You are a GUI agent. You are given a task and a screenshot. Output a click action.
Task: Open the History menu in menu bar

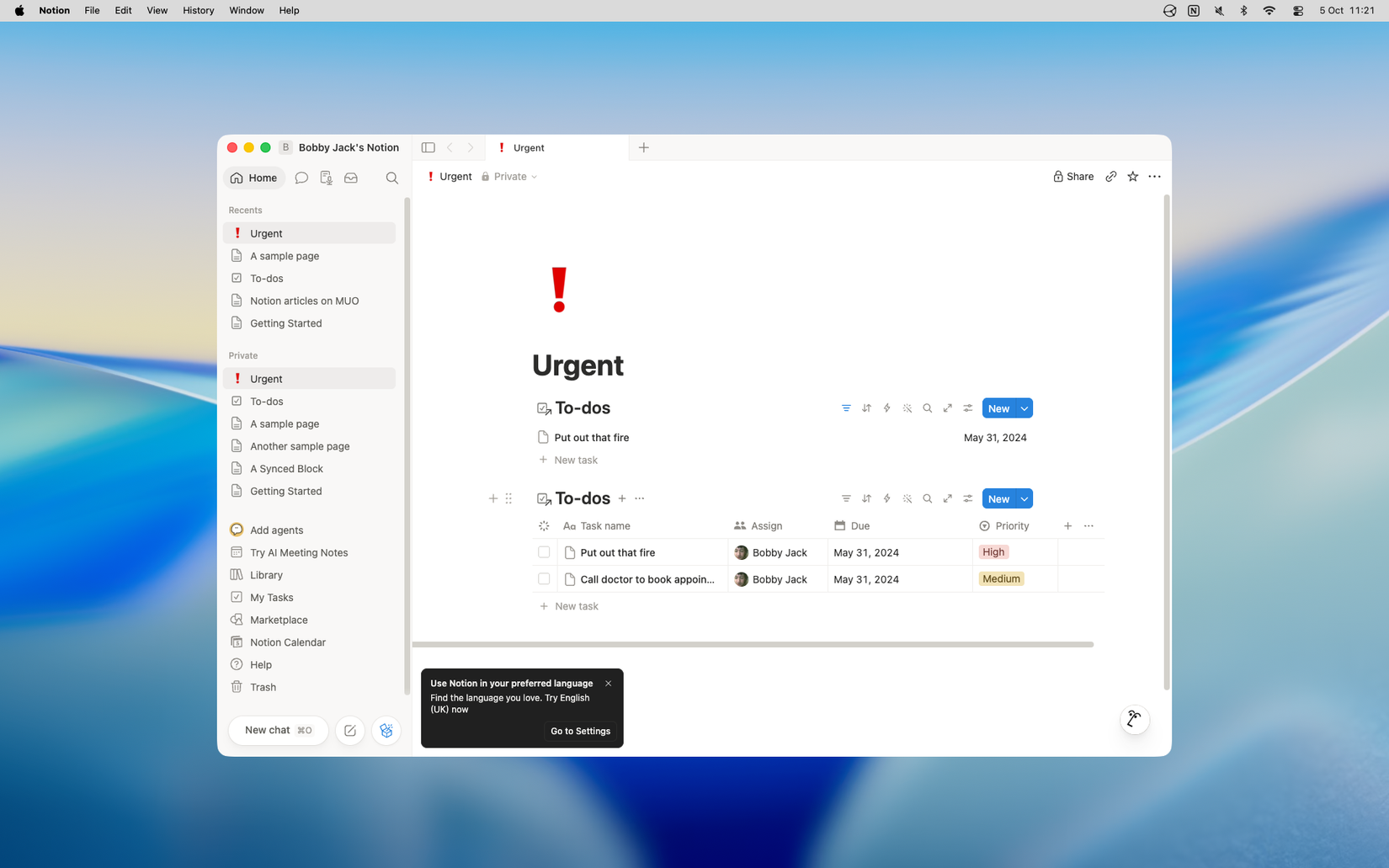click(x=199, y=10)
